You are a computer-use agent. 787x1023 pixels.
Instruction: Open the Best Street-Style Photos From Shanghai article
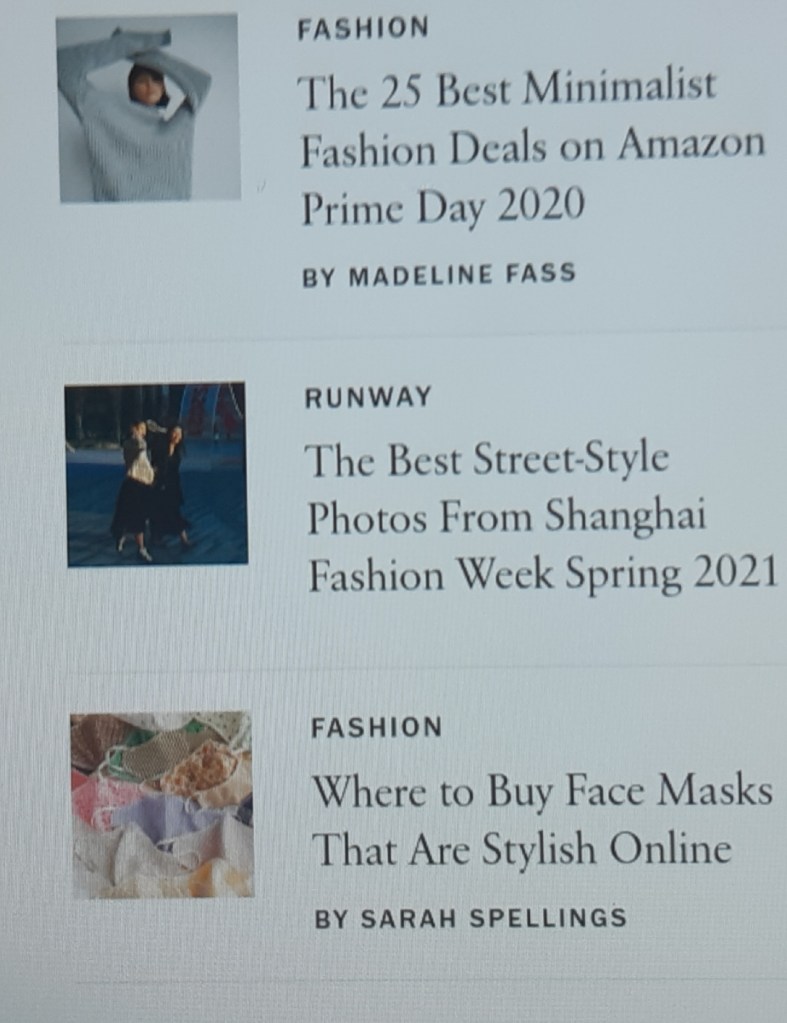point(542,517)
